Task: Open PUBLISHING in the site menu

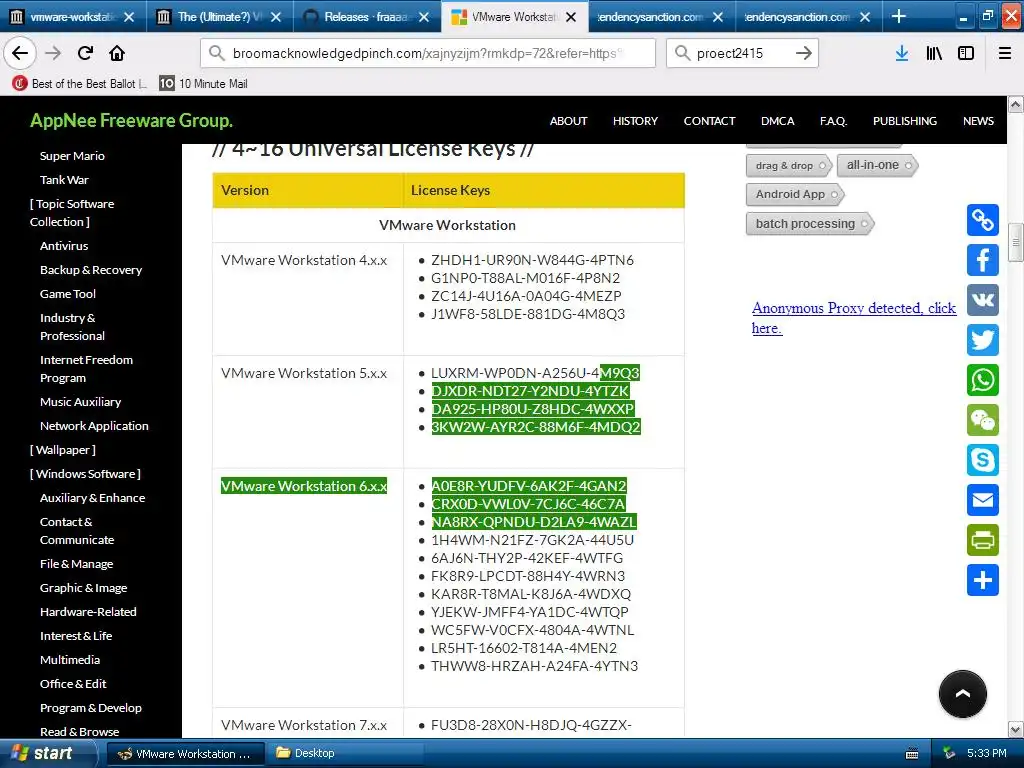Action: click(904, 121)
